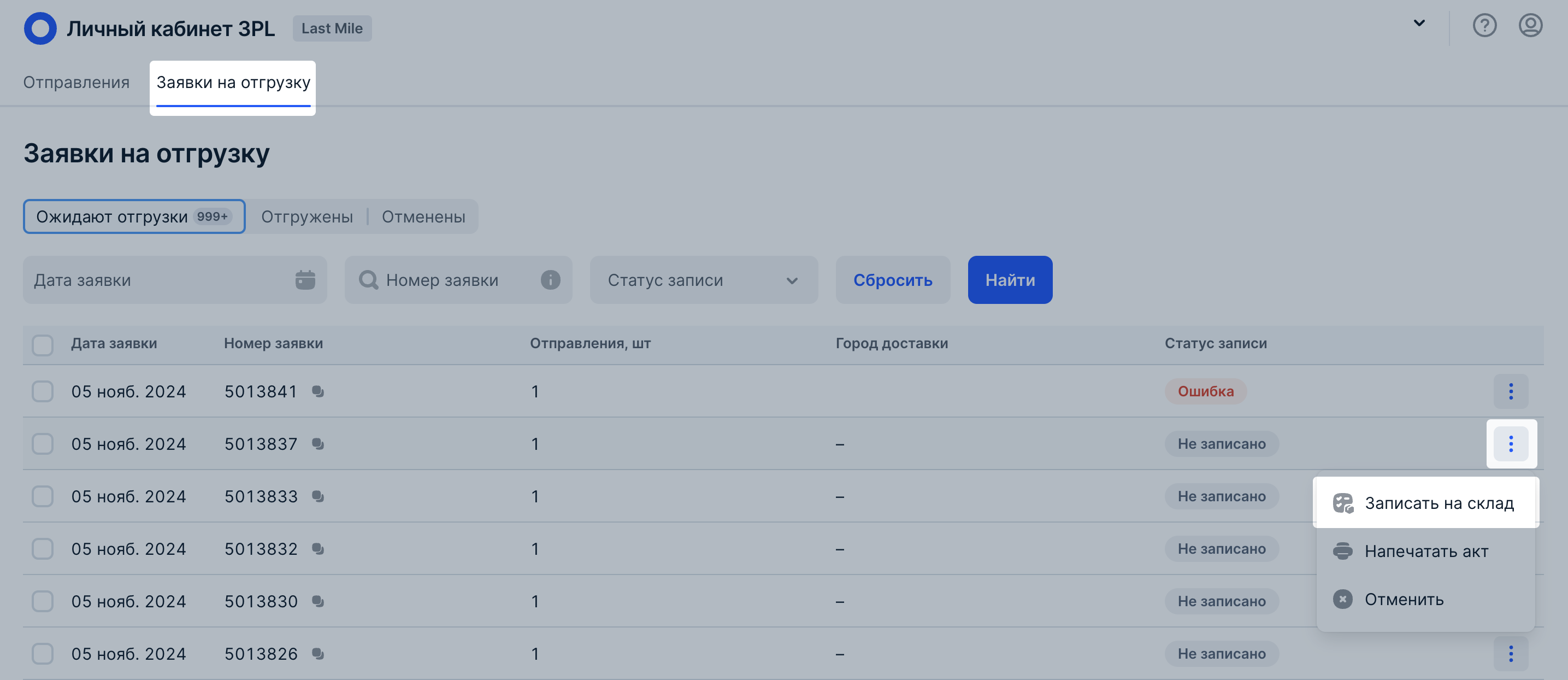The height and width of the screenshot is (680, 1568).
Task: Check the row for request 5013826
Action: pyautogui.click(x=43, y=653)
